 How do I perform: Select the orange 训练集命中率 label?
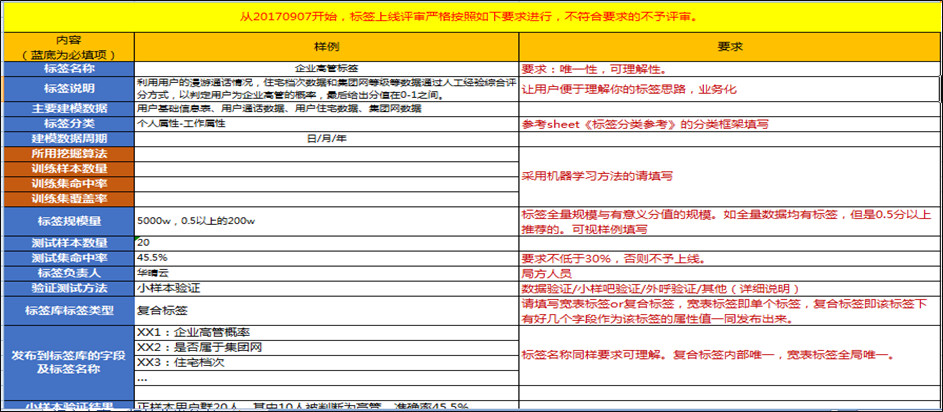click(69, 184)
